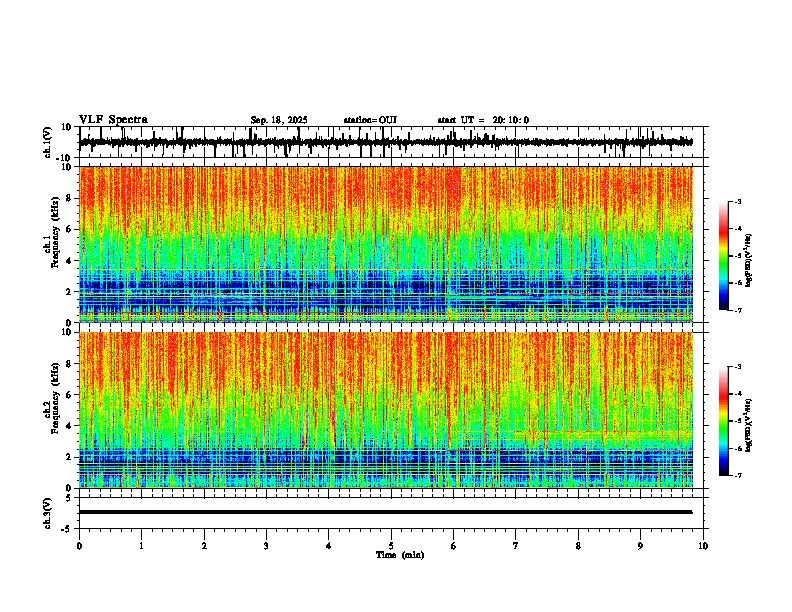Click the flat ch.3 voltage trace line
This screenshot has height=612, width=792.
pos(386,512)
